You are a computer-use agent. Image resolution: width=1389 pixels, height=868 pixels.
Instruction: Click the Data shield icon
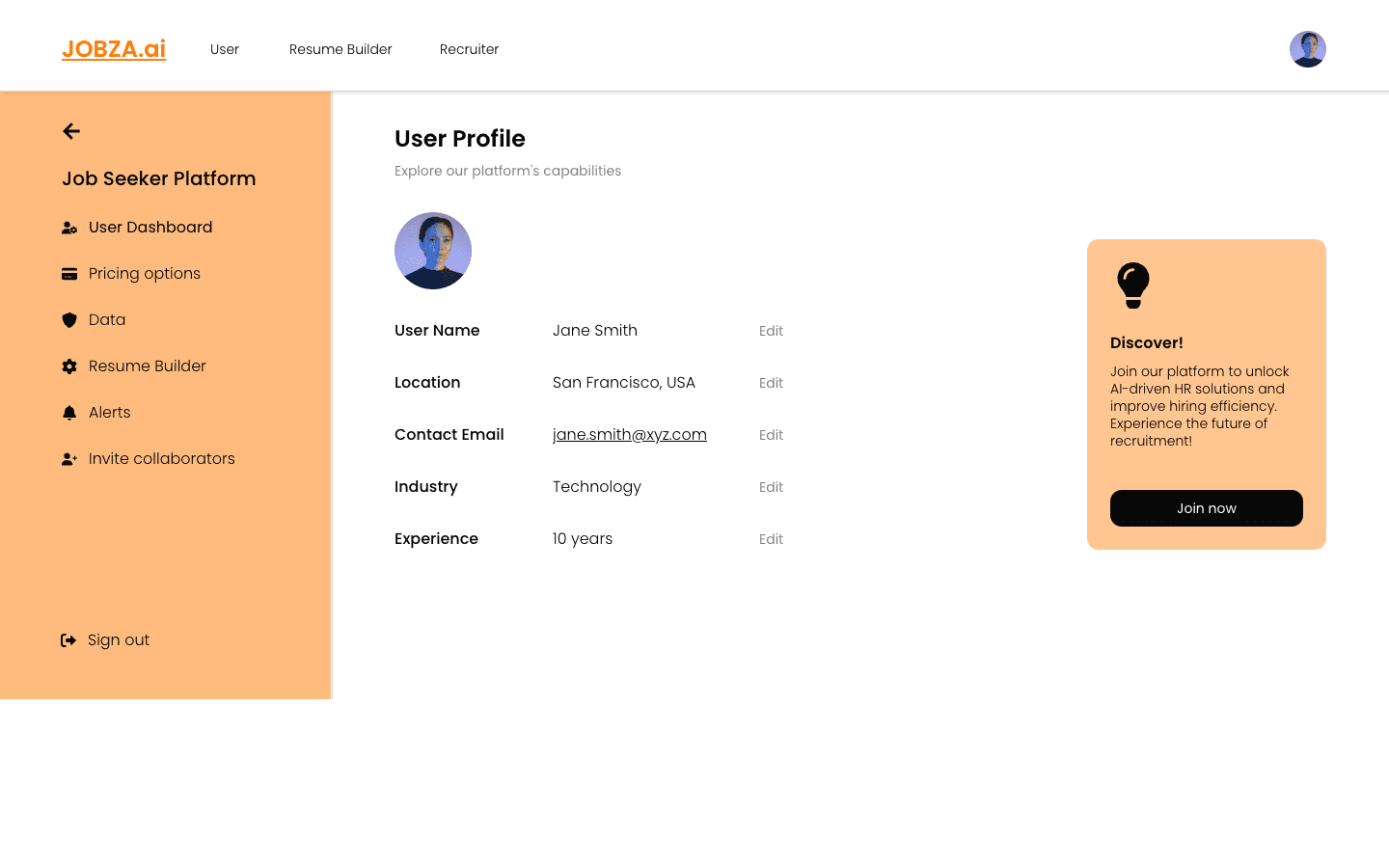(69, 320)
